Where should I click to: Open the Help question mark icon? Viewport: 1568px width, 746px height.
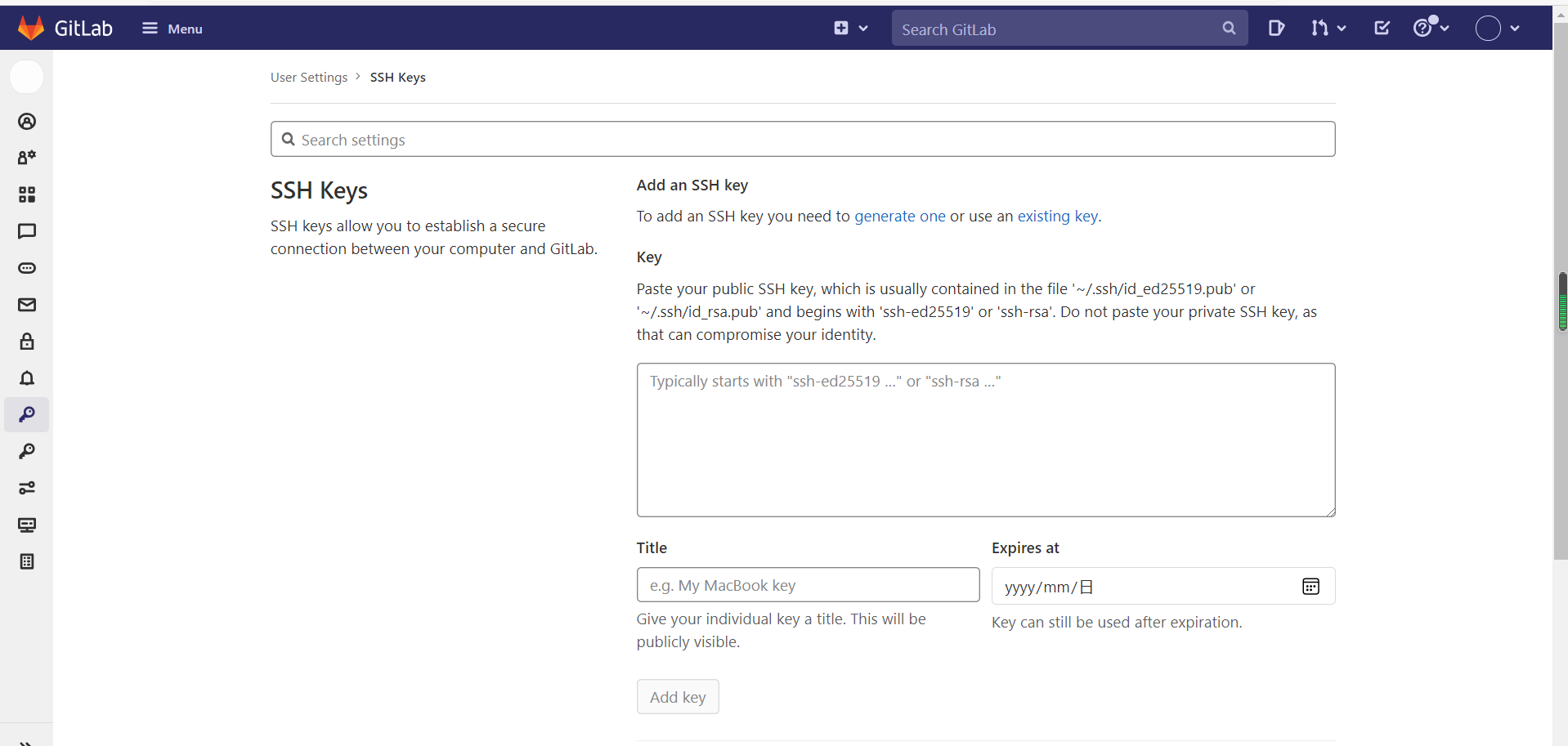(1422, 29)
